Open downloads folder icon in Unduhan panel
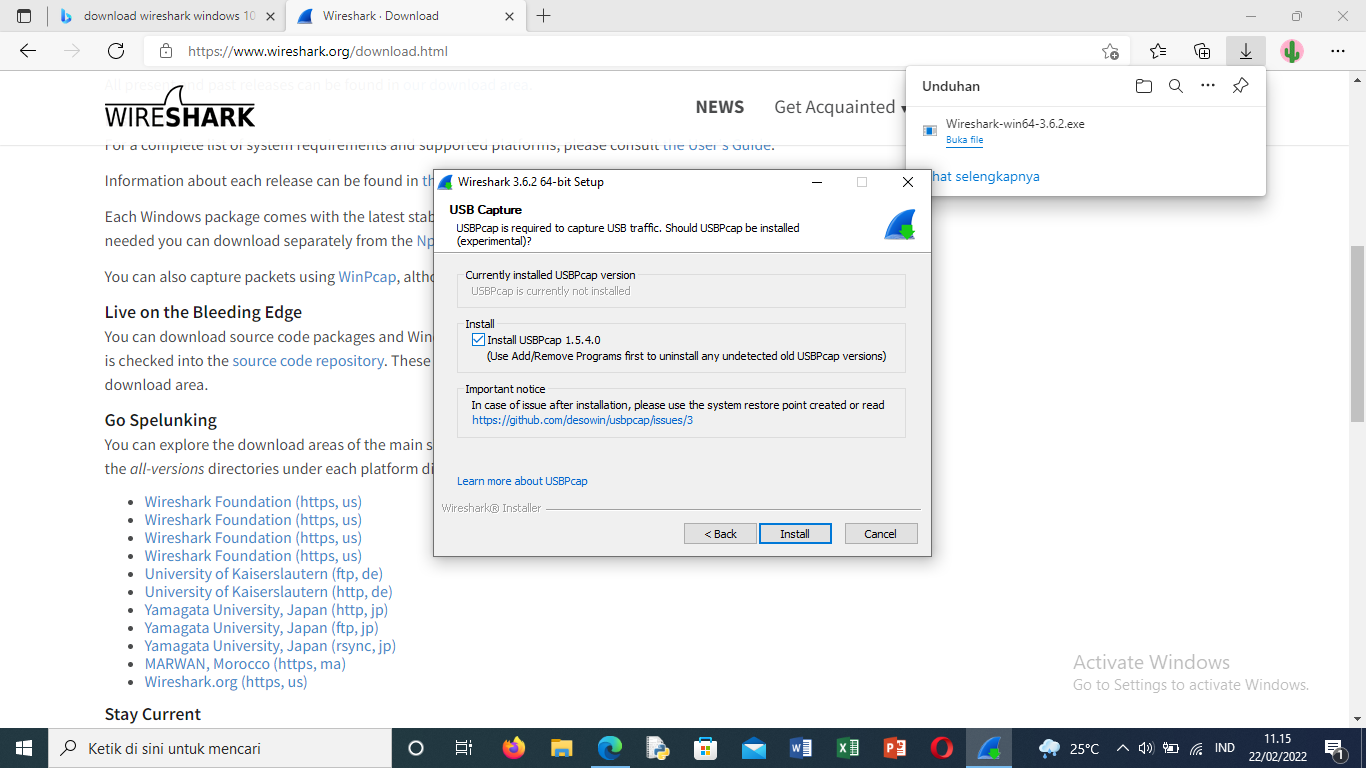Screen dimensions: 1366x768 (x=1143, y=86)
